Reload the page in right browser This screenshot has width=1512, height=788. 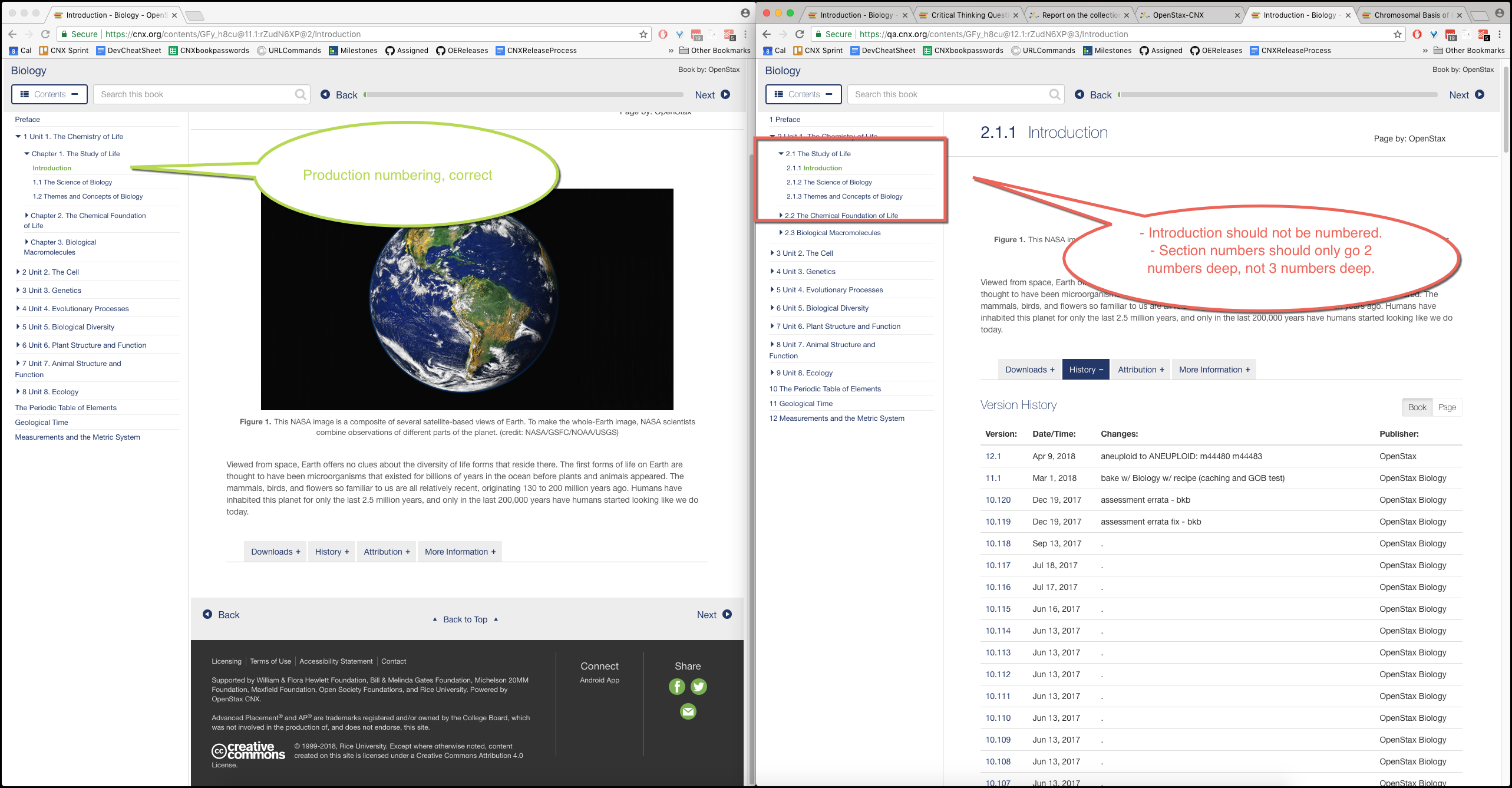coord(800,34)
